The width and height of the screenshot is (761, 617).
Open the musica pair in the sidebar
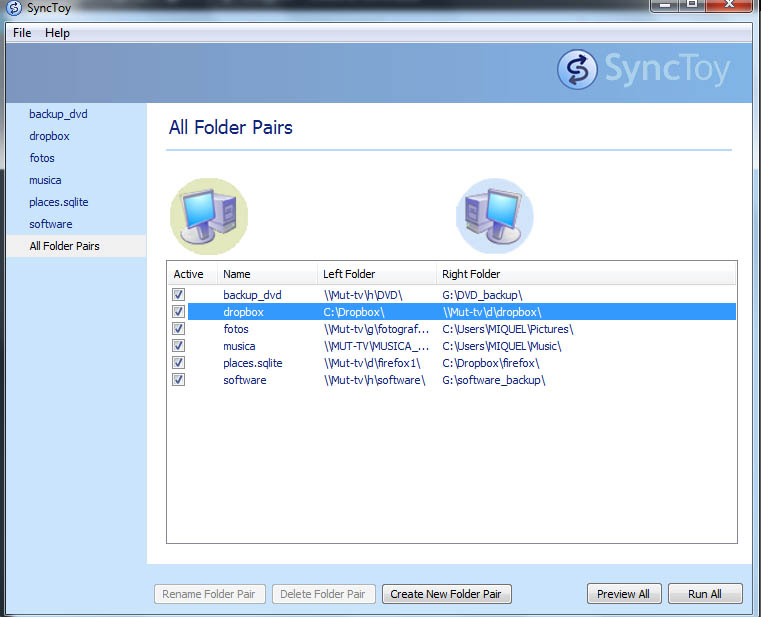pos(45,180)
